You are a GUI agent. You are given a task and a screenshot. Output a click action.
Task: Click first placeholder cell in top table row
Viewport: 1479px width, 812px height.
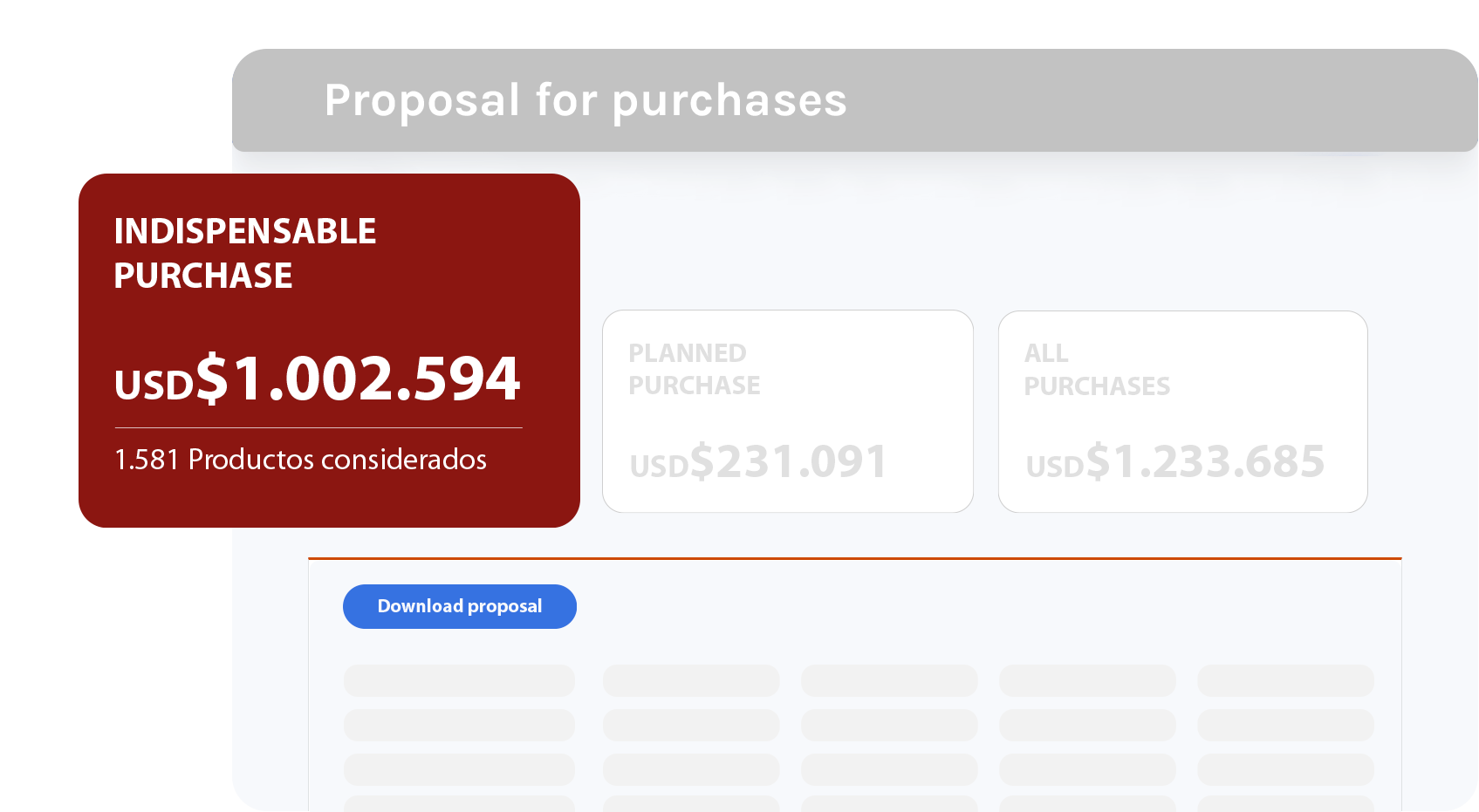459,680
